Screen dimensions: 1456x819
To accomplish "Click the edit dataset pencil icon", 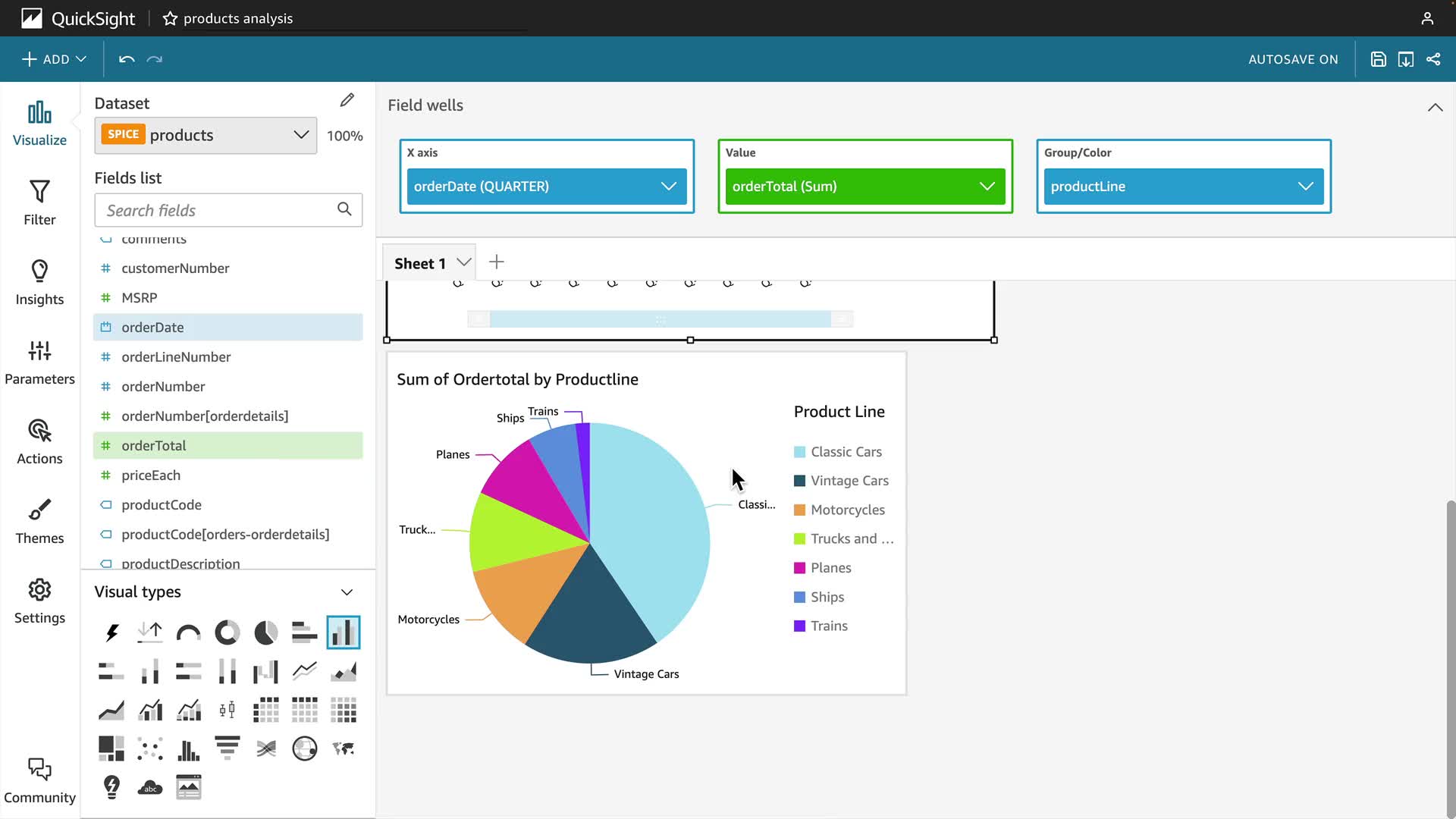I will [347, 100].
